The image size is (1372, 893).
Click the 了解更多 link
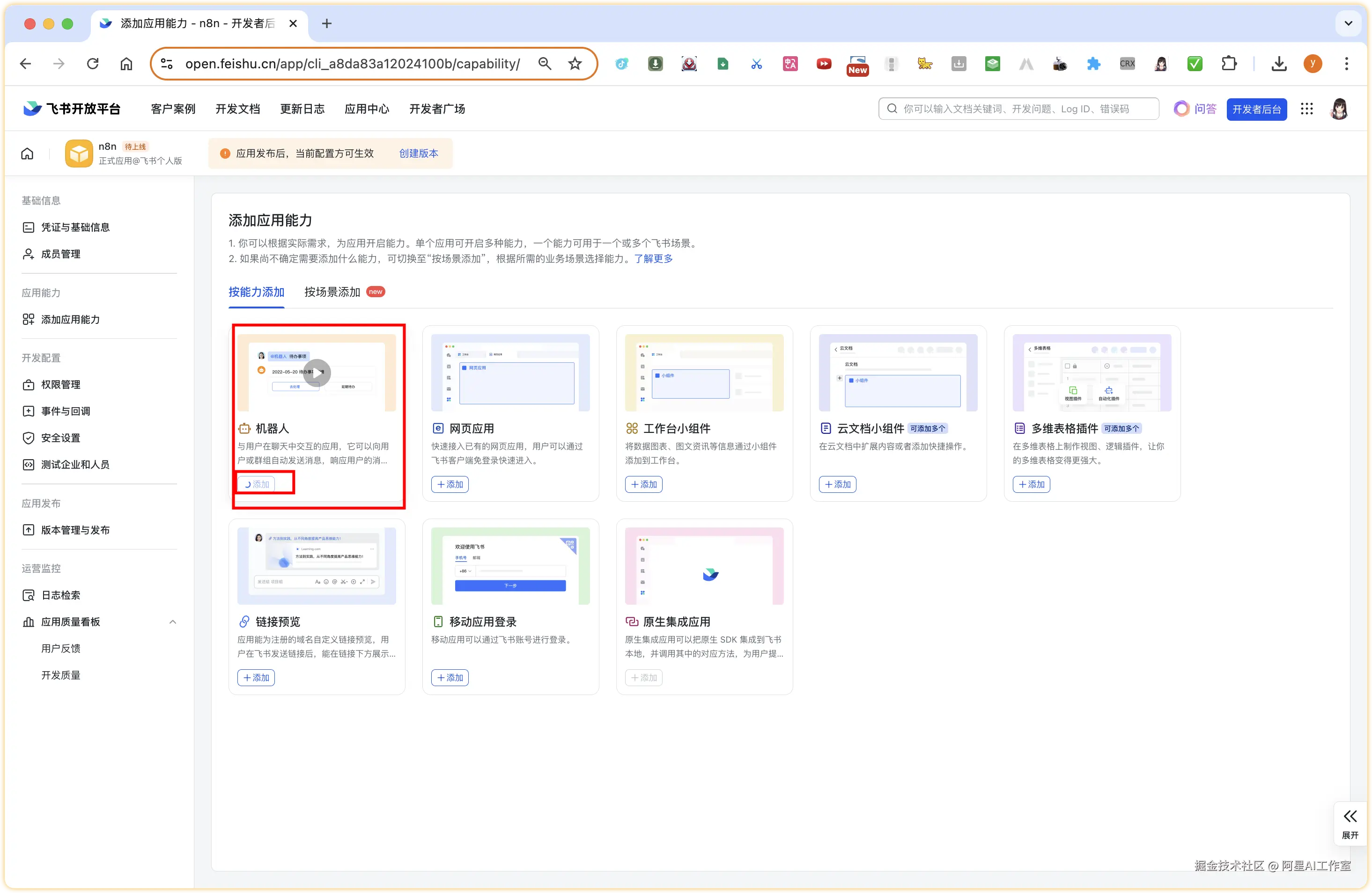click(x=653, y=259)
